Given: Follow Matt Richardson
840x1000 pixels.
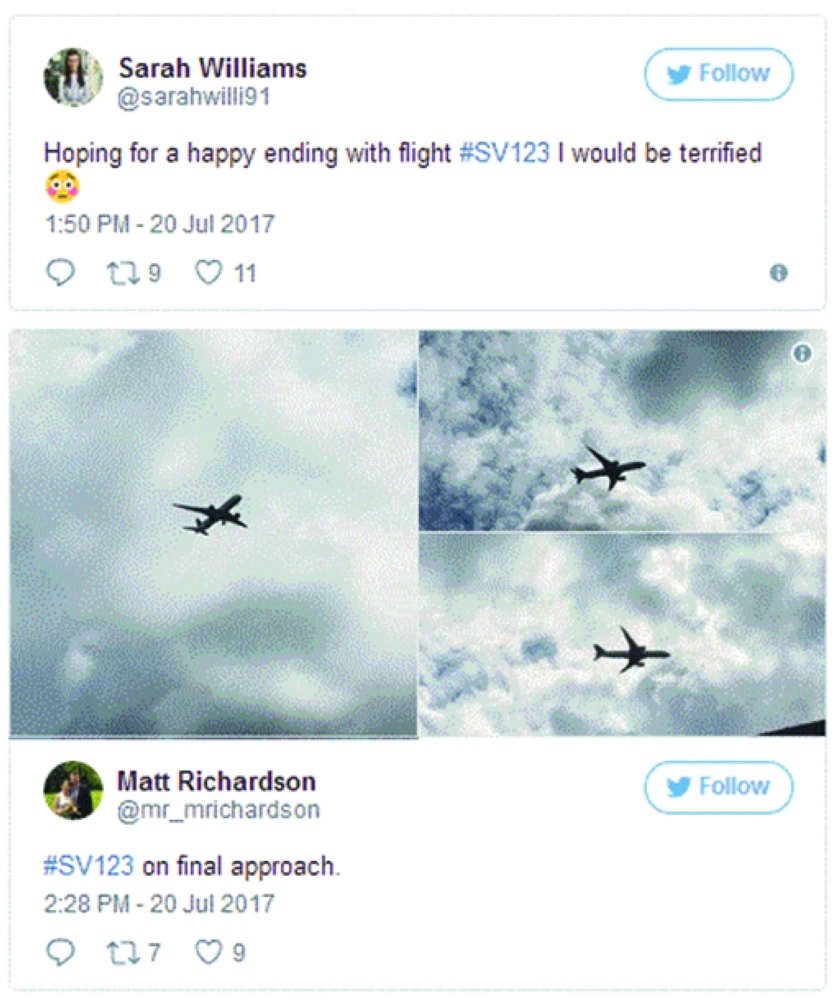Looking at the screenshot, I should (719, 787).
